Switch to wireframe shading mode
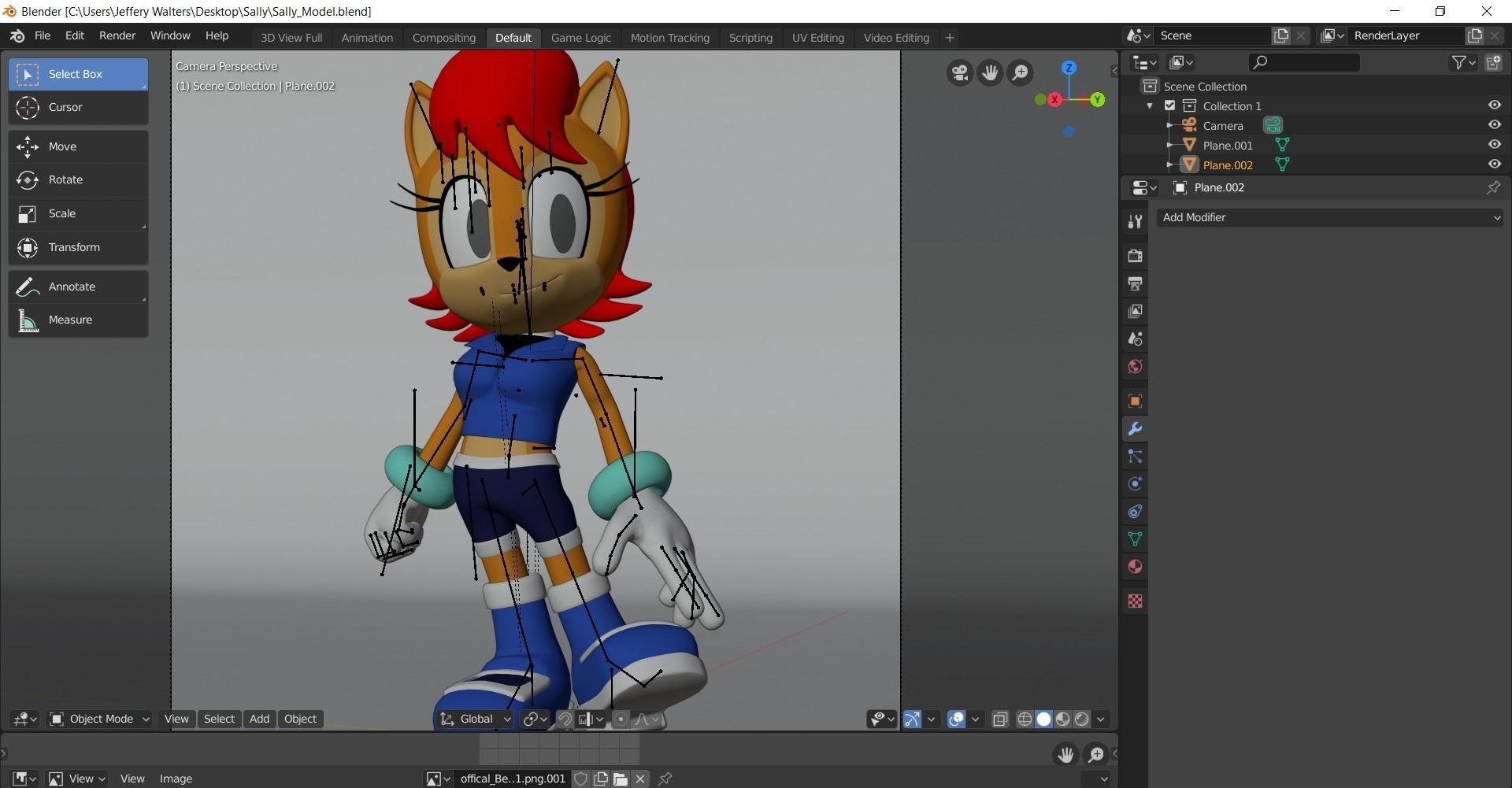 pyautogui.click(x=1025, y=719)
